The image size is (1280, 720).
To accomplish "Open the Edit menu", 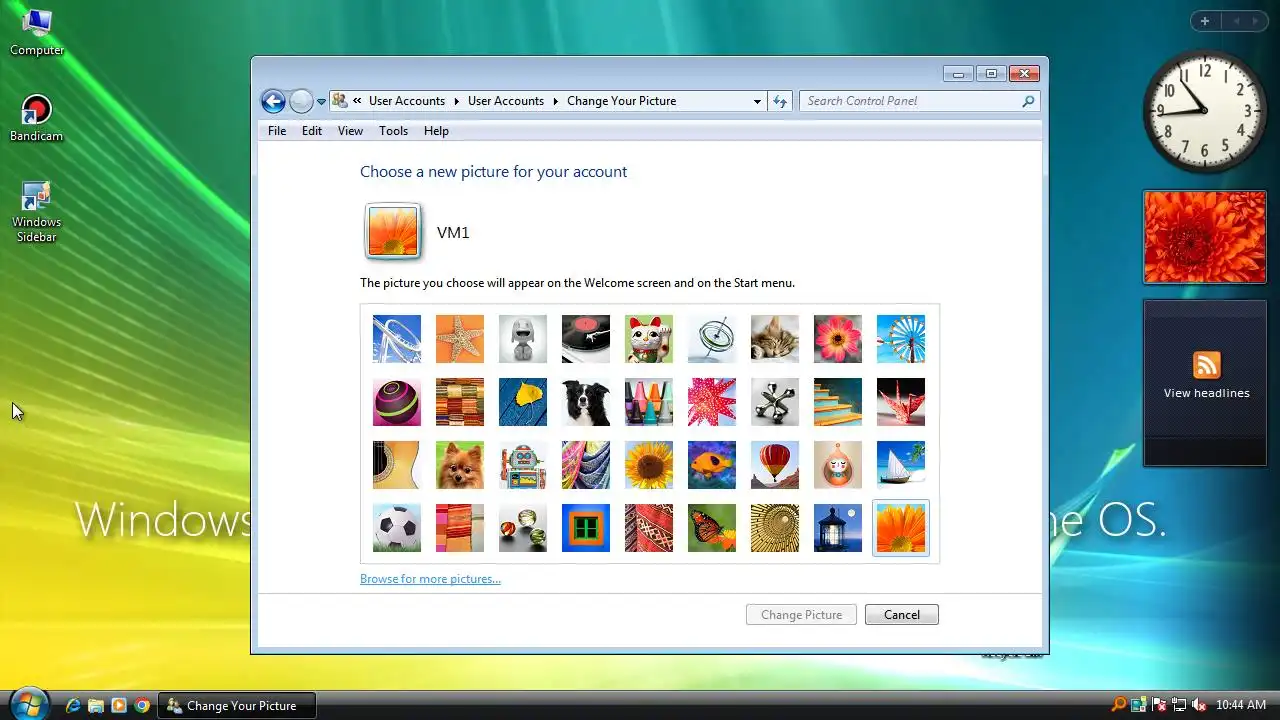I will coord(312,131).
